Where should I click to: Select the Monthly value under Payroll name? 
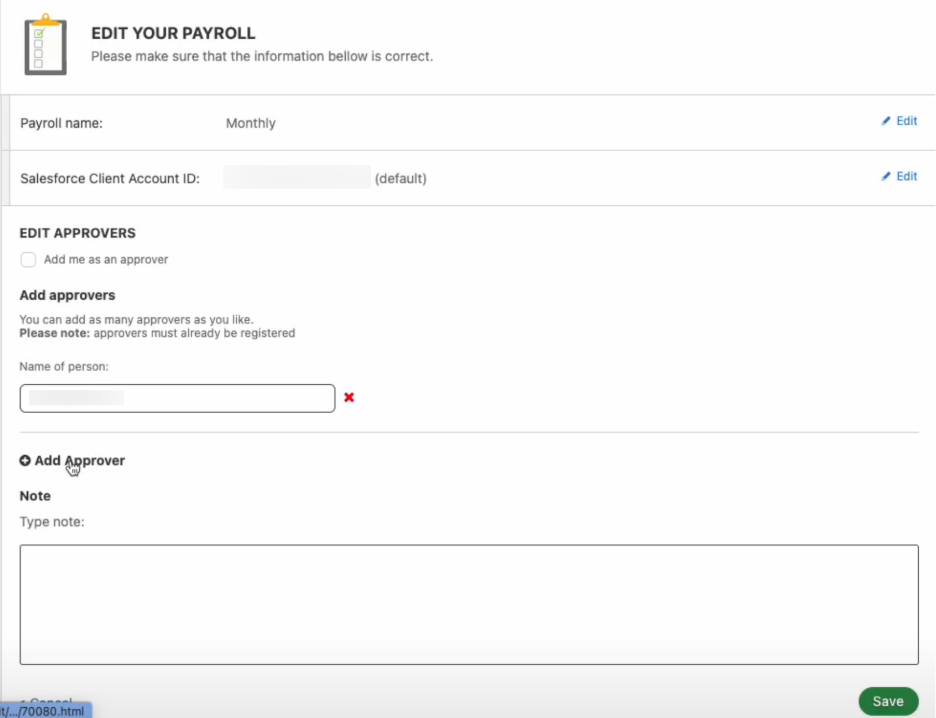[250, 122]
